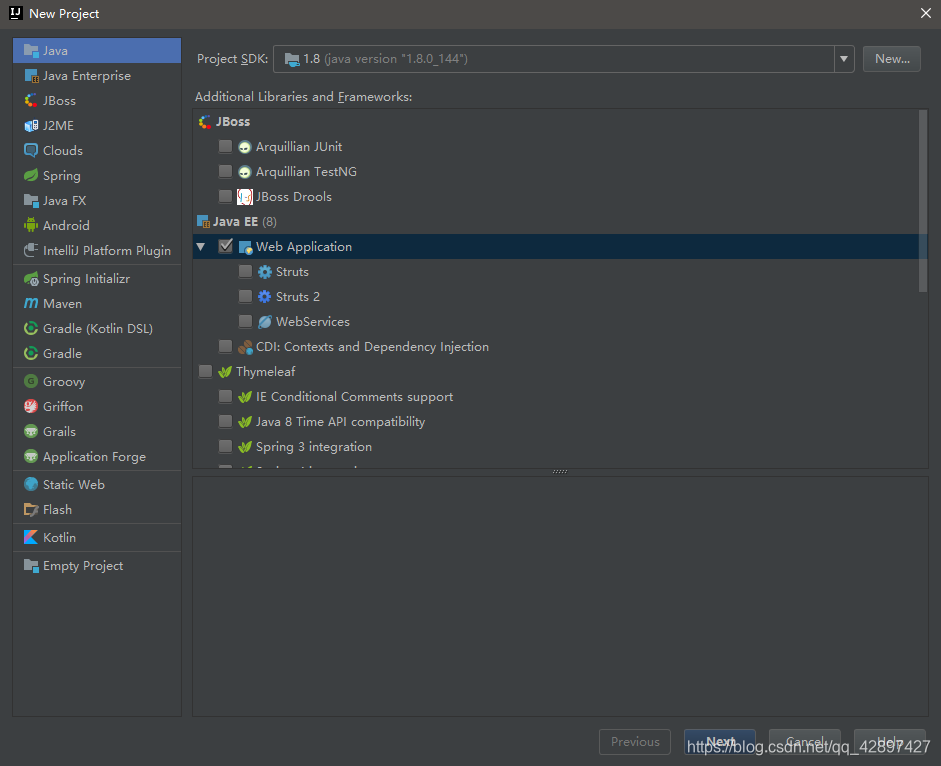Enable the WebServices checkbox
The height and width of the screenshot is (766, 941).
pos(245,321)
